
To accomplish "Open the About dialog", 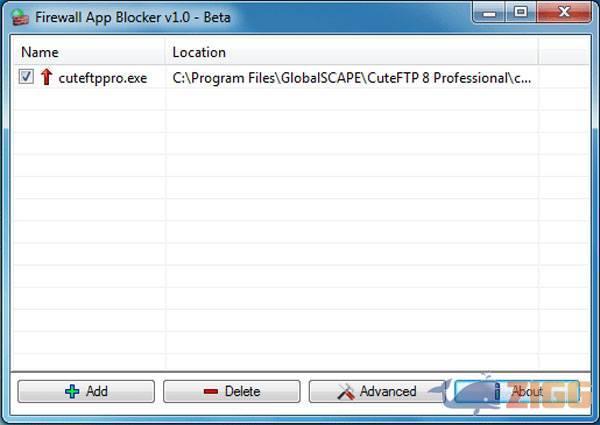I will click(517, 391).
